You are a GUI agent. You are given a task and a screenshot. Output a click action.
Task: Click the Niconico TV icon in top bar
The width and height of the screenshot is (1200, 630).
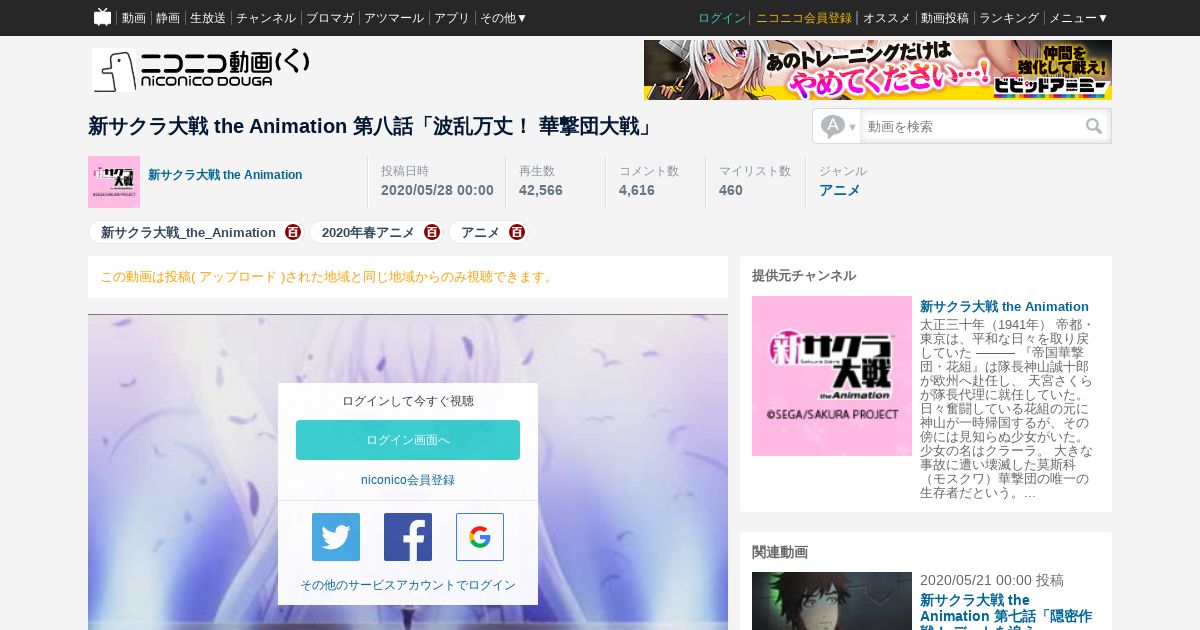[x=102, y=17]
